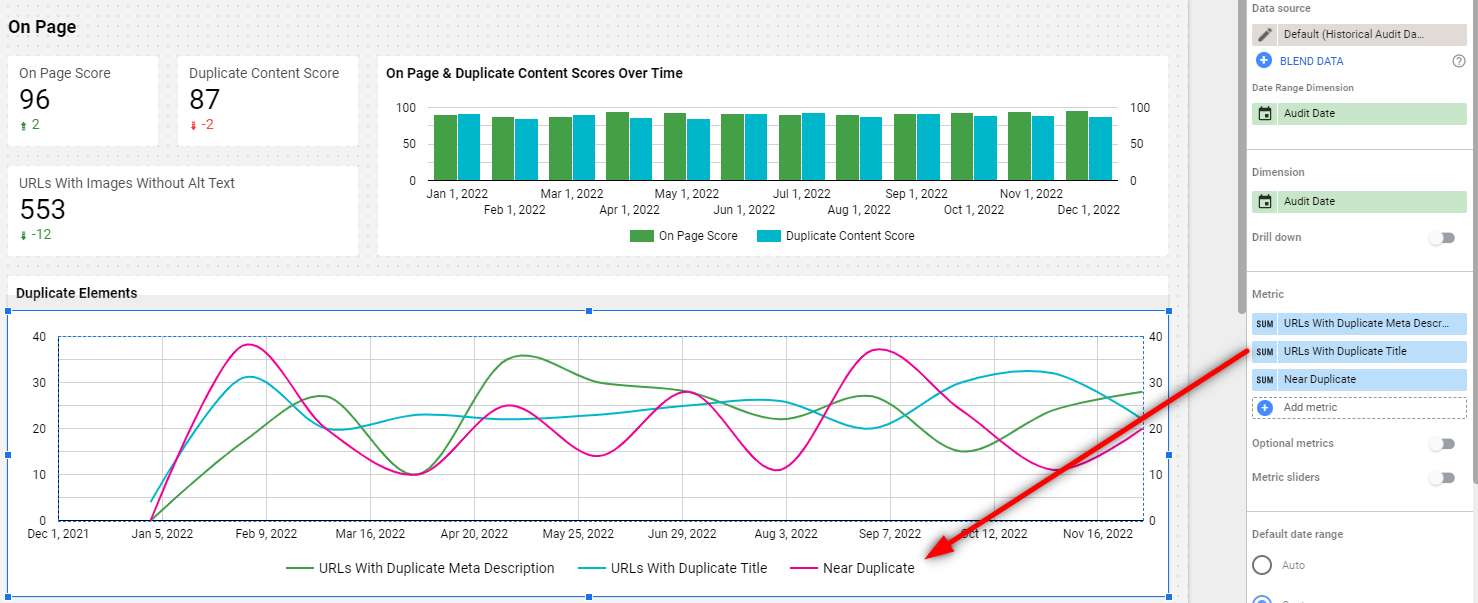Screen dimensions: 1478x603
Task: Click green line marker for Duplicate Meta Description legend
Action: 299,568
